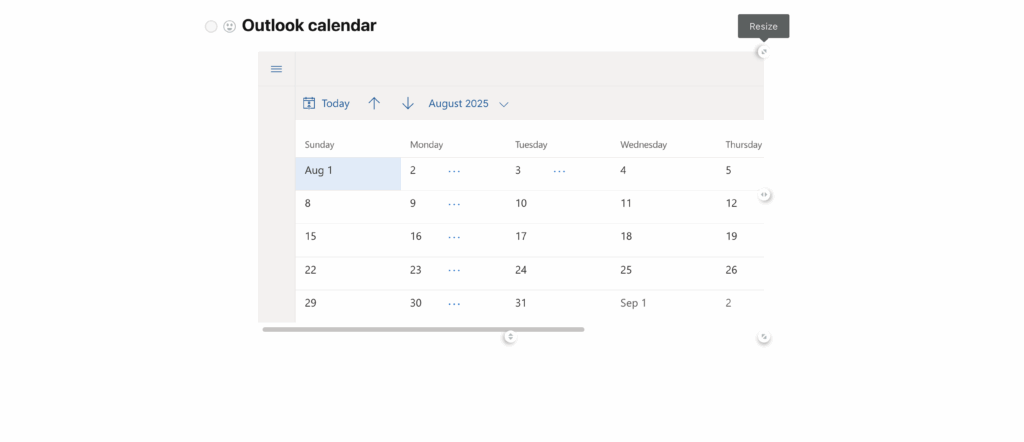This screenshot has height=442, width=1024.
Task: Click the top-right corner resize handle
Action: tap(763, 52)
